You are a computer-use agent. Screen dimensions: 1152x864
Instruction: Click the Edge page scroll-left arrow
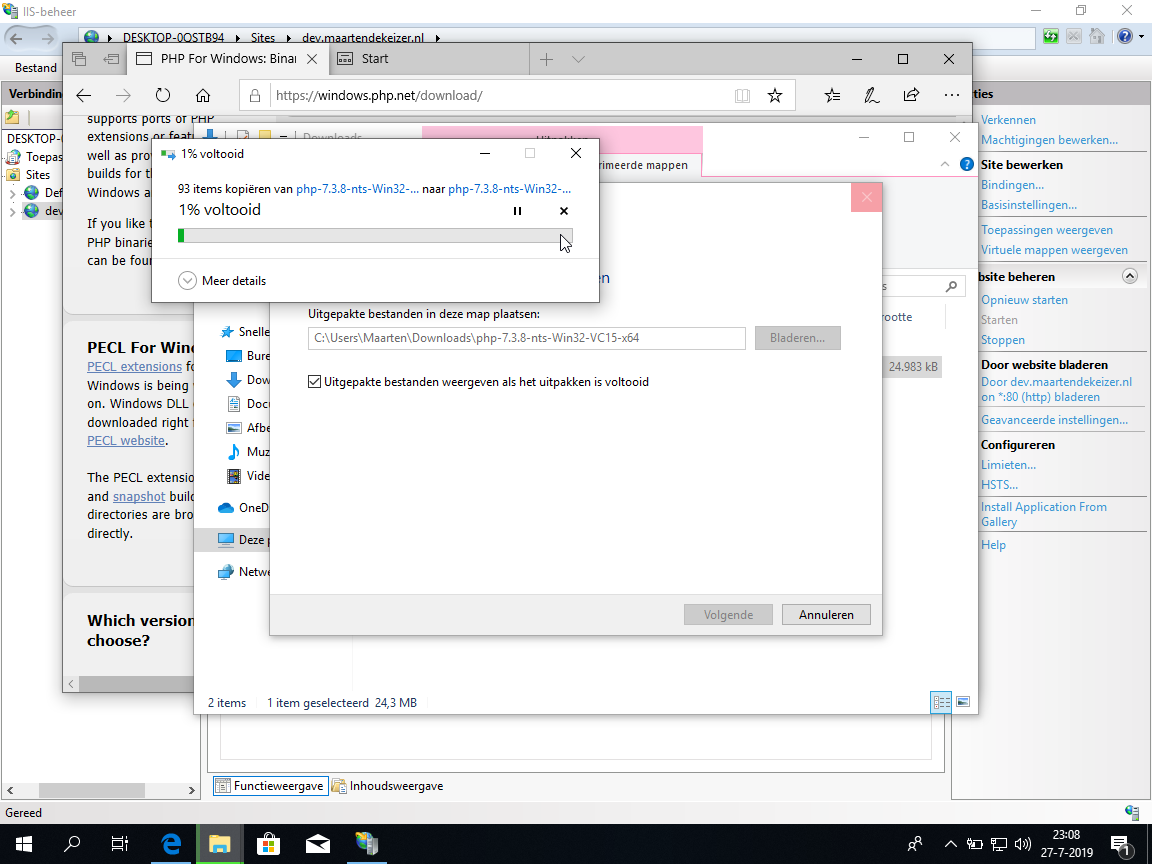coord(71,684)
